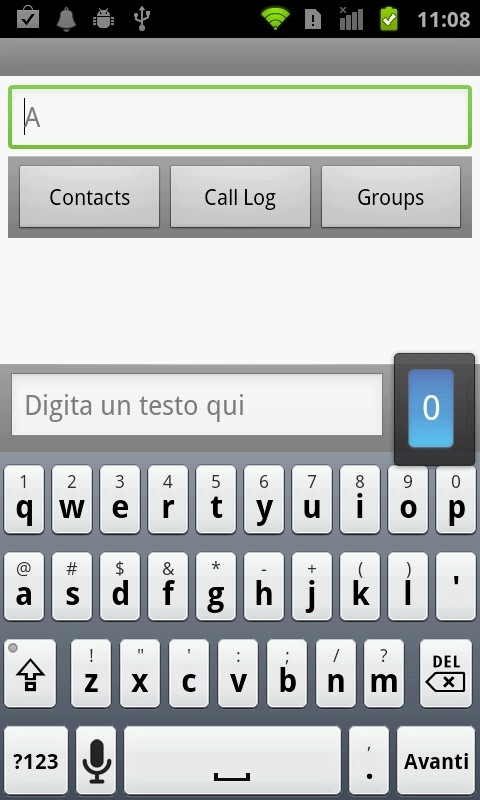Tap the Wi-Fi signal status icon
480x800 pixels.
275,19
